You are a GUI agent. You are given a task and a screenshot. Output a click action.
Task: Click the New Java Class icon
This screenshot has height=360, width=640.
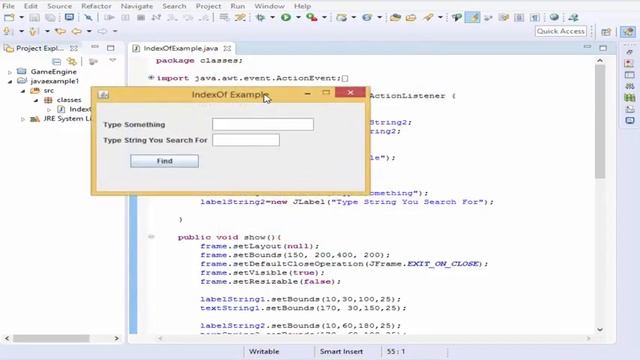point(367,18)
